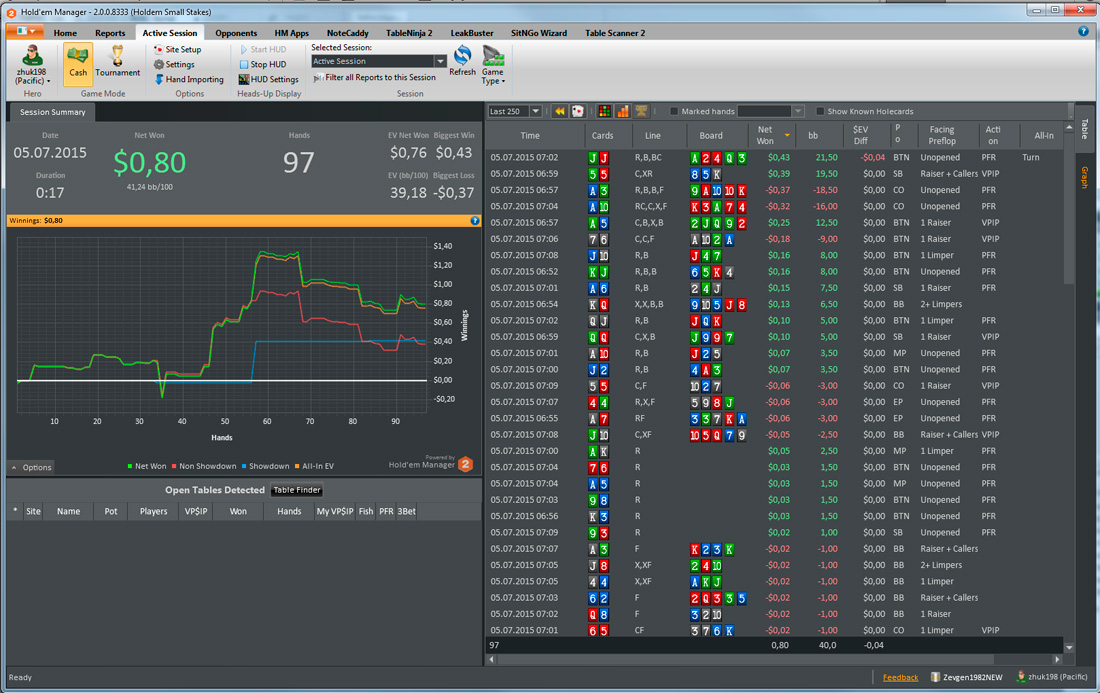
Task: Sort hands by Board column
Action: click(x=711, y=136)
